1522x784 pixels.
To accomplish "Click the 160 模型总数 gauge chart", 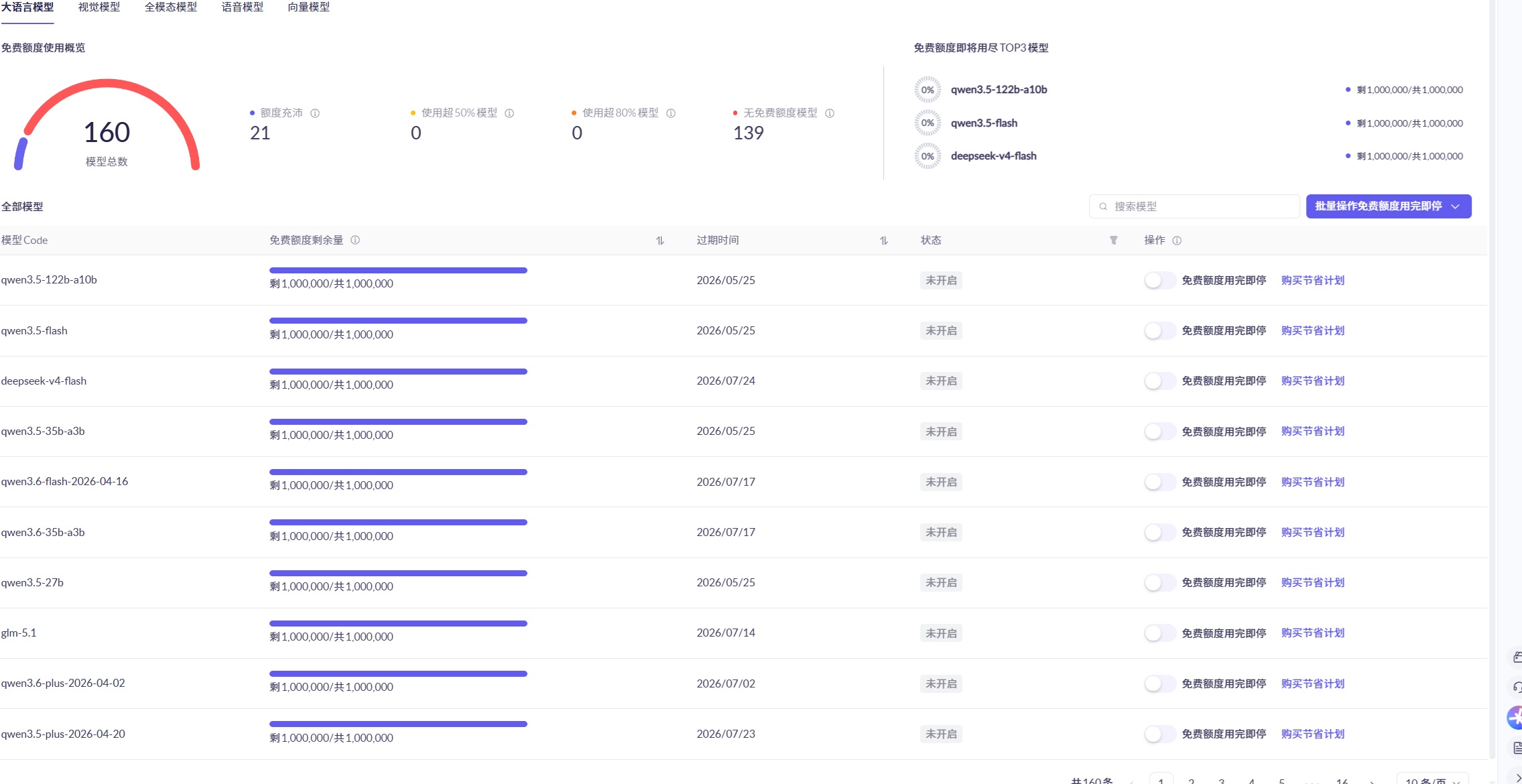I will click(x=107, y=125).
